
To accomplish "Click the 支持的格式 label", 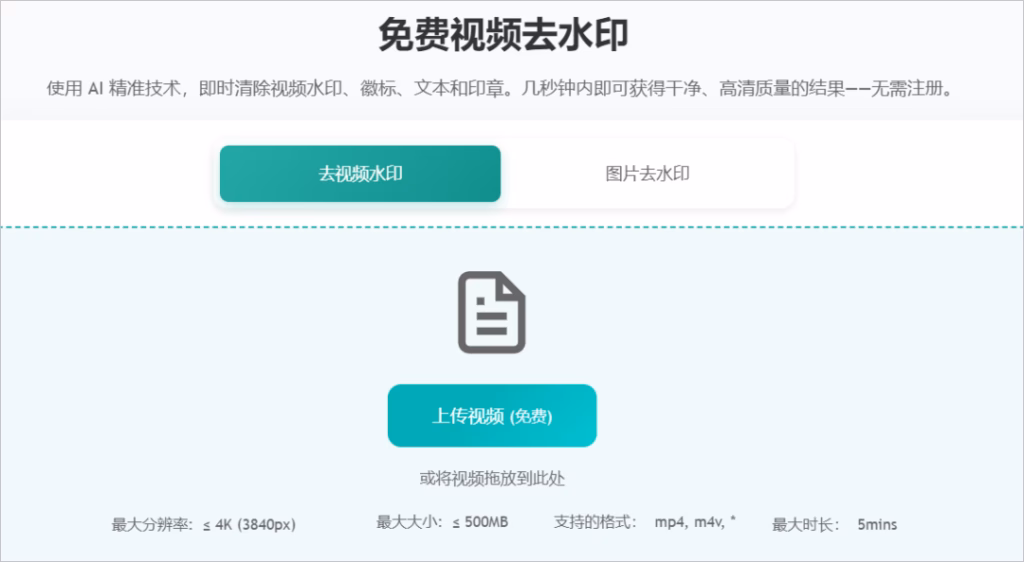I will point(595,522).
